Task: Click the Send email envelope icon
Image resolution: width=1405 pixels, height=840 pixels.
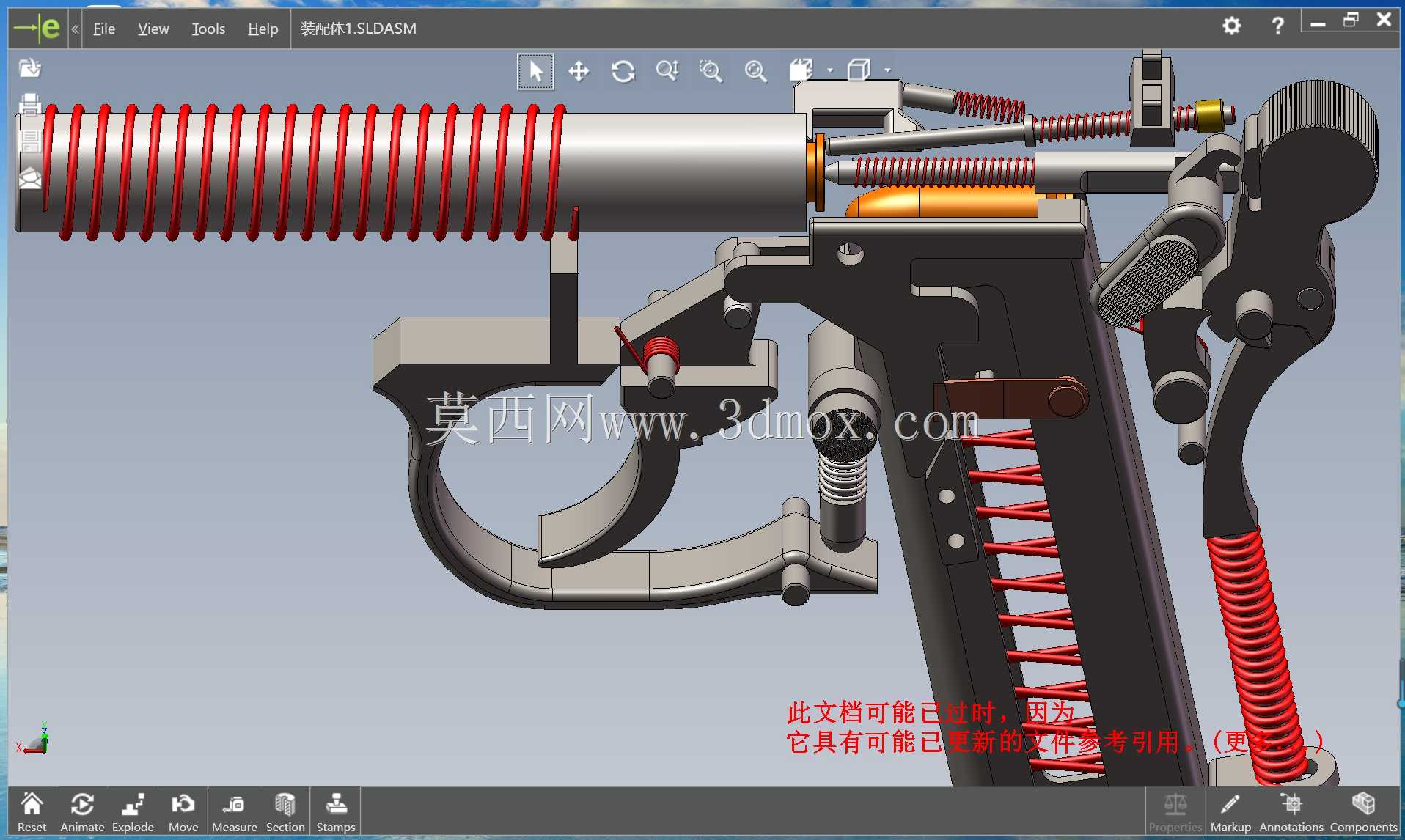Action: click(30, 178)
